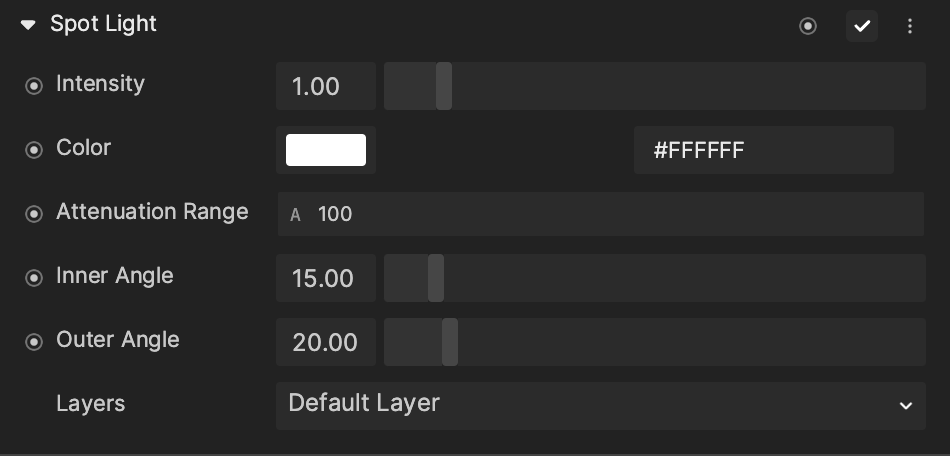This screenshot has height=456, width=950.
Task: Click the keyframe dot beside Inner Angle
Action: click(x=34, y=278)
